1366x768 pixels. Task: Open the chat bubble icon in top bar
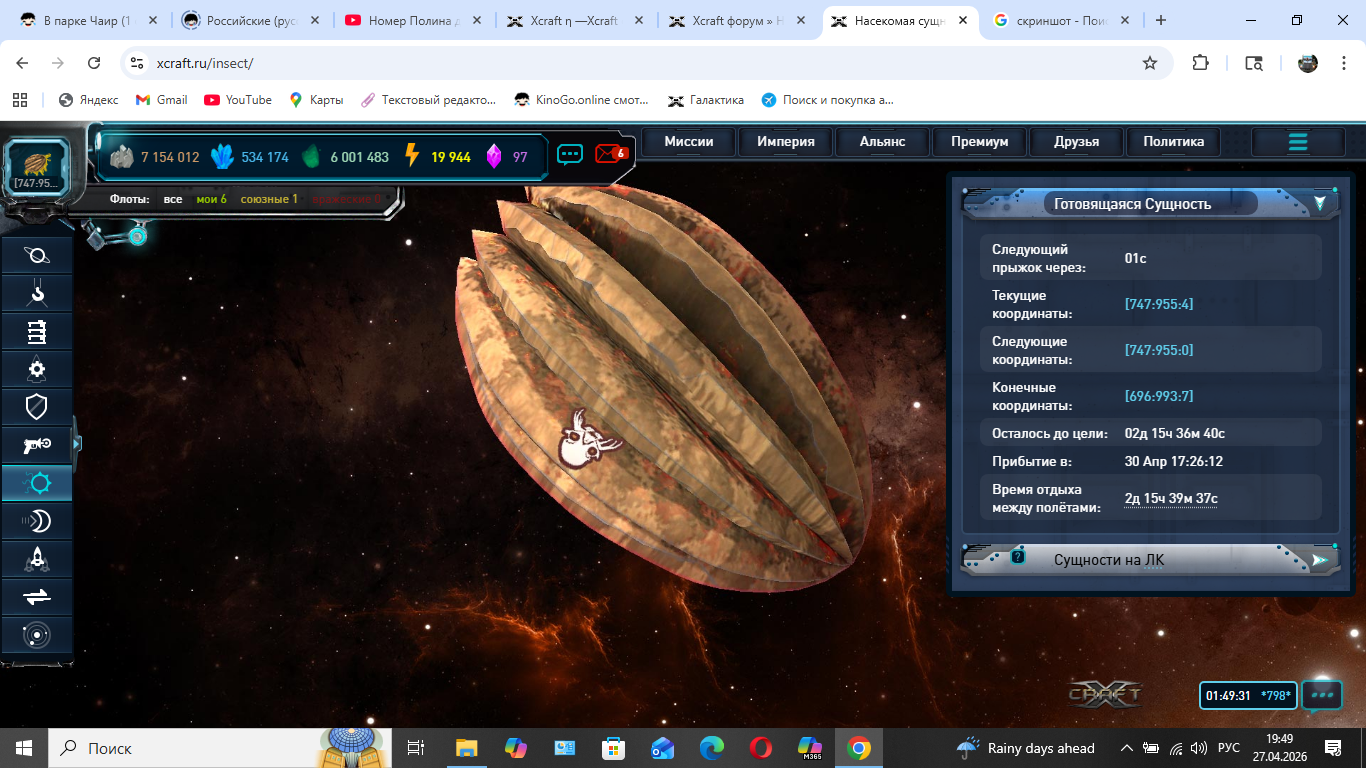(570, 154)
